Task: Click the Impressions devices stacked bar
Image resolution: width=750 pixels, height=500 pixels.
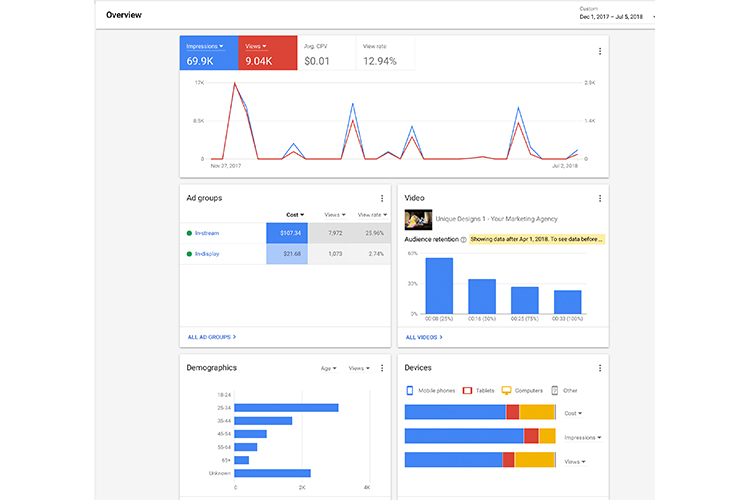Action: click(x=480, y=436)
